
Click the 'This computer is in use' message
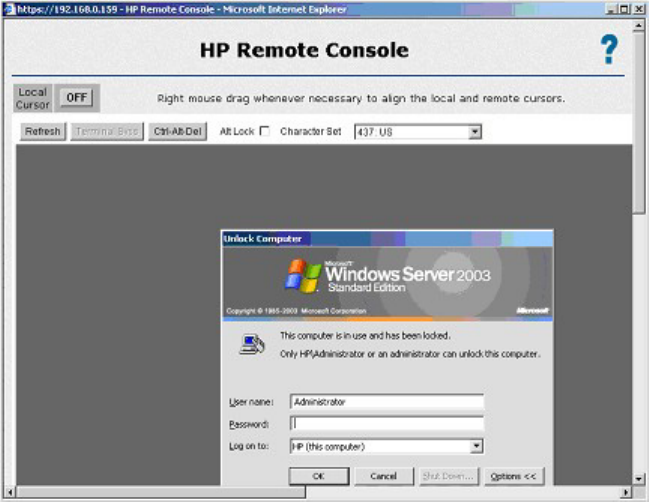[x=365, y=336]
